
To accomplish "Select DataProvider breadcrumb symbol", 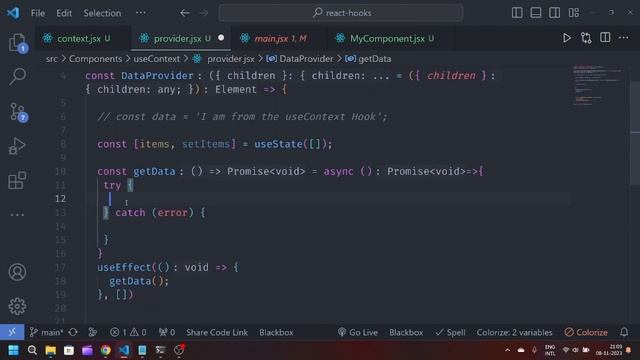I will point(306,59).
